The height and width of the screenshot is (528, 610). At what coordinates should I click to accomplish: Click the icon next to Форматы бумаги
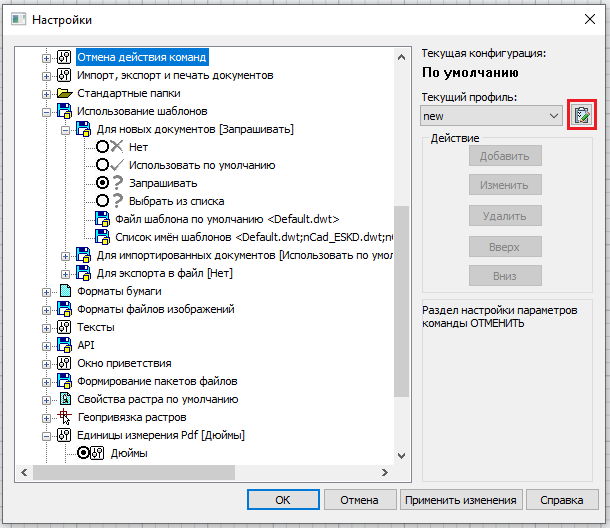65,291
